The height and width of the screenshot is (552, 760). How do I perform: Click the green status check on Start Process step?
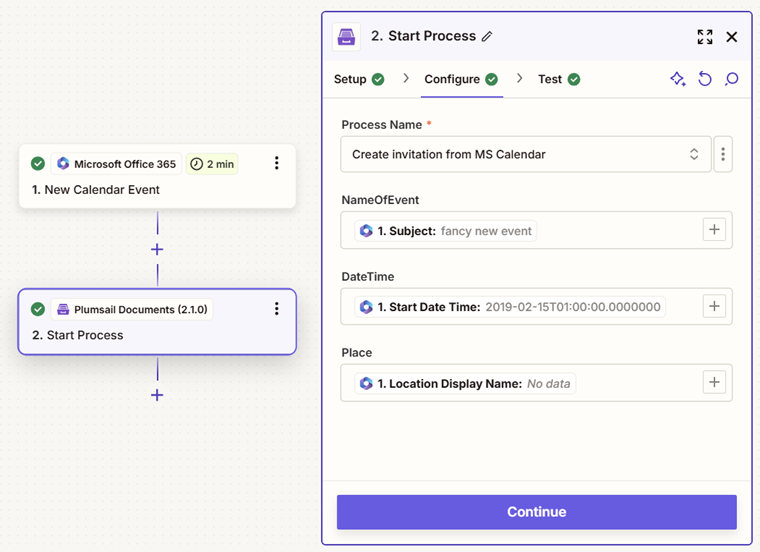pyautogui.click(x=38, y=309)
